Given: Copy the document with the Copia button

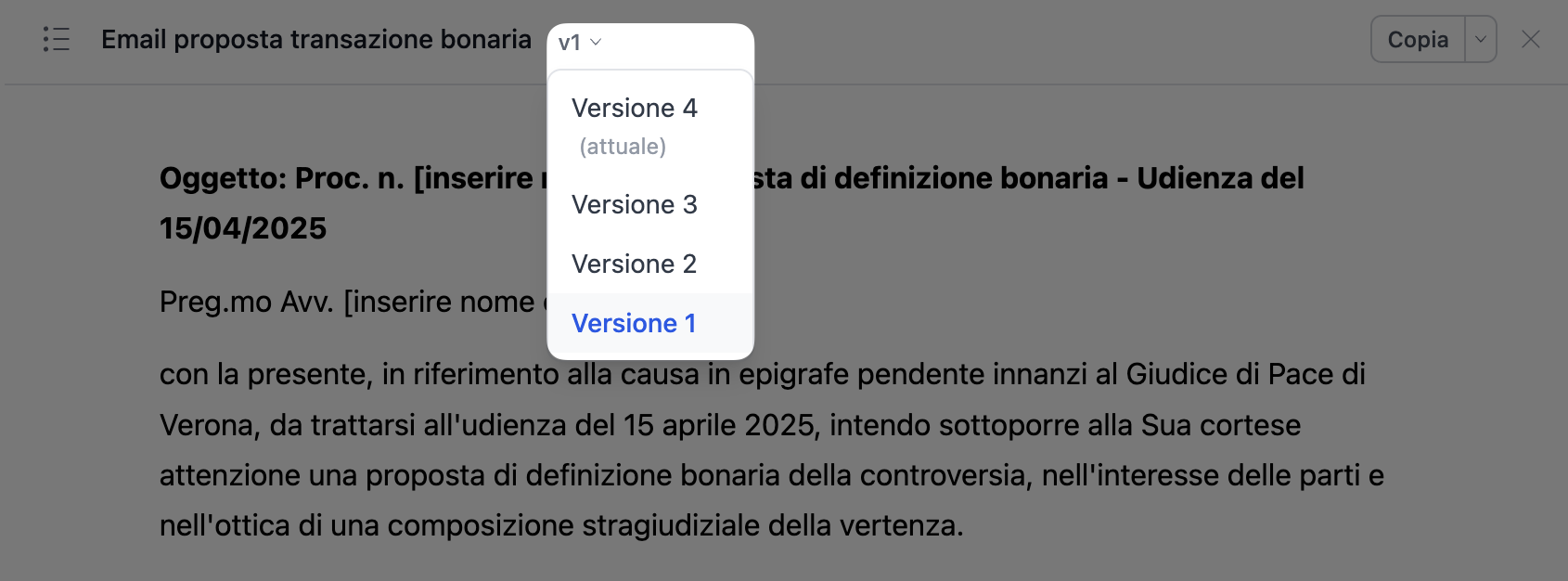Looking at the screenshot, I should [x=1418, y=39].
